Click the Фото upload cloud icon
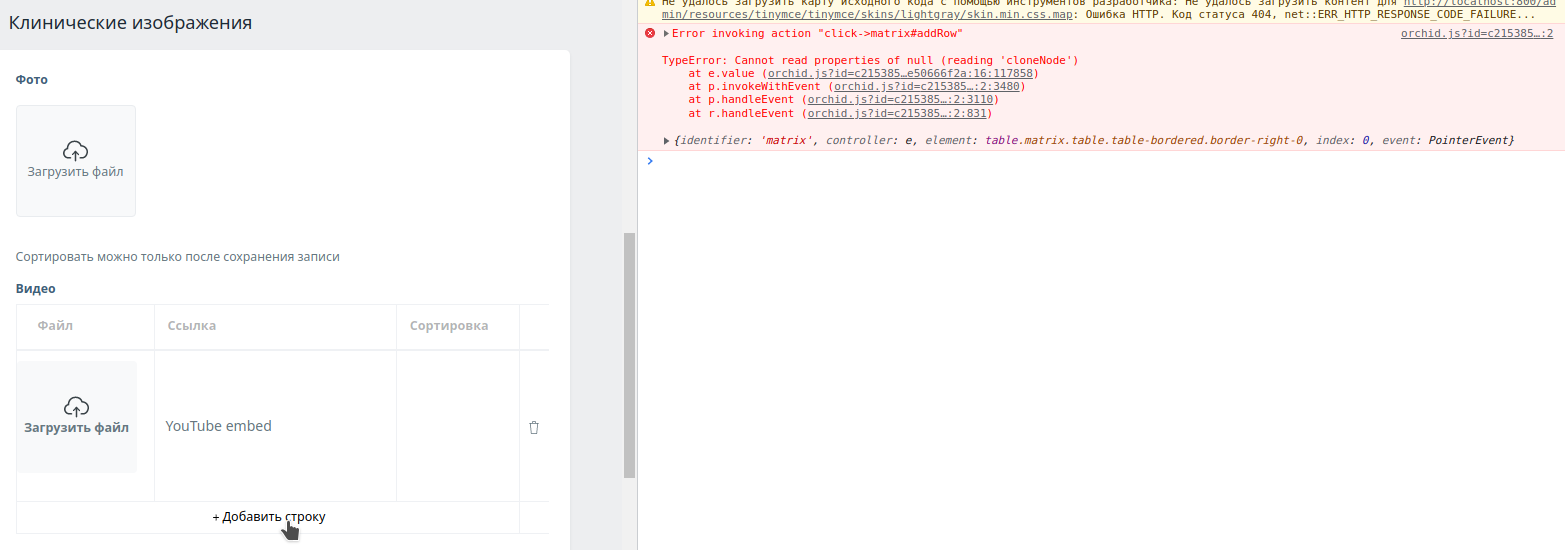Screen dimensions: 1565x550 (76, 151)
